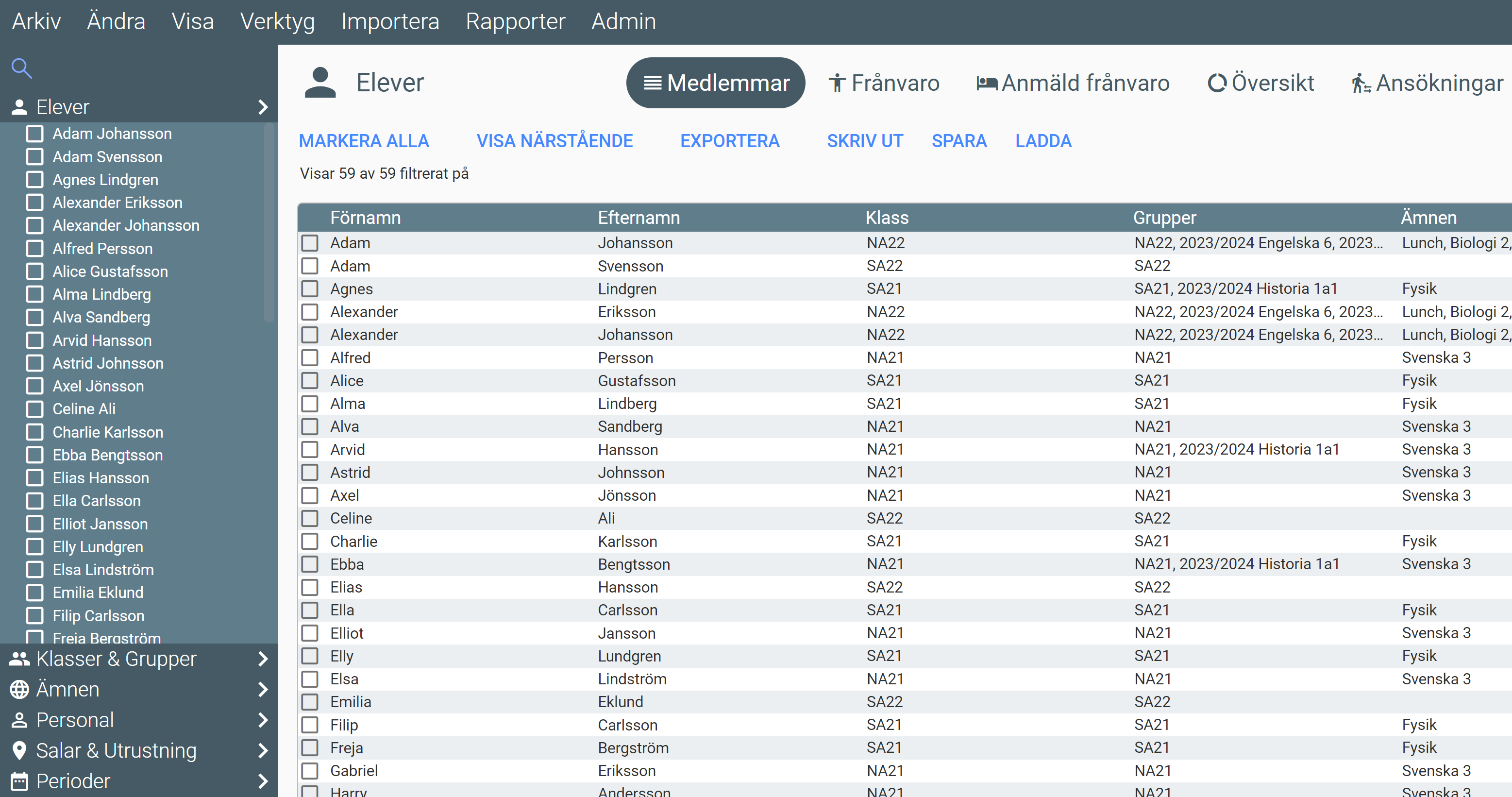Expand the Perioder section chevron

pos(263,781)
